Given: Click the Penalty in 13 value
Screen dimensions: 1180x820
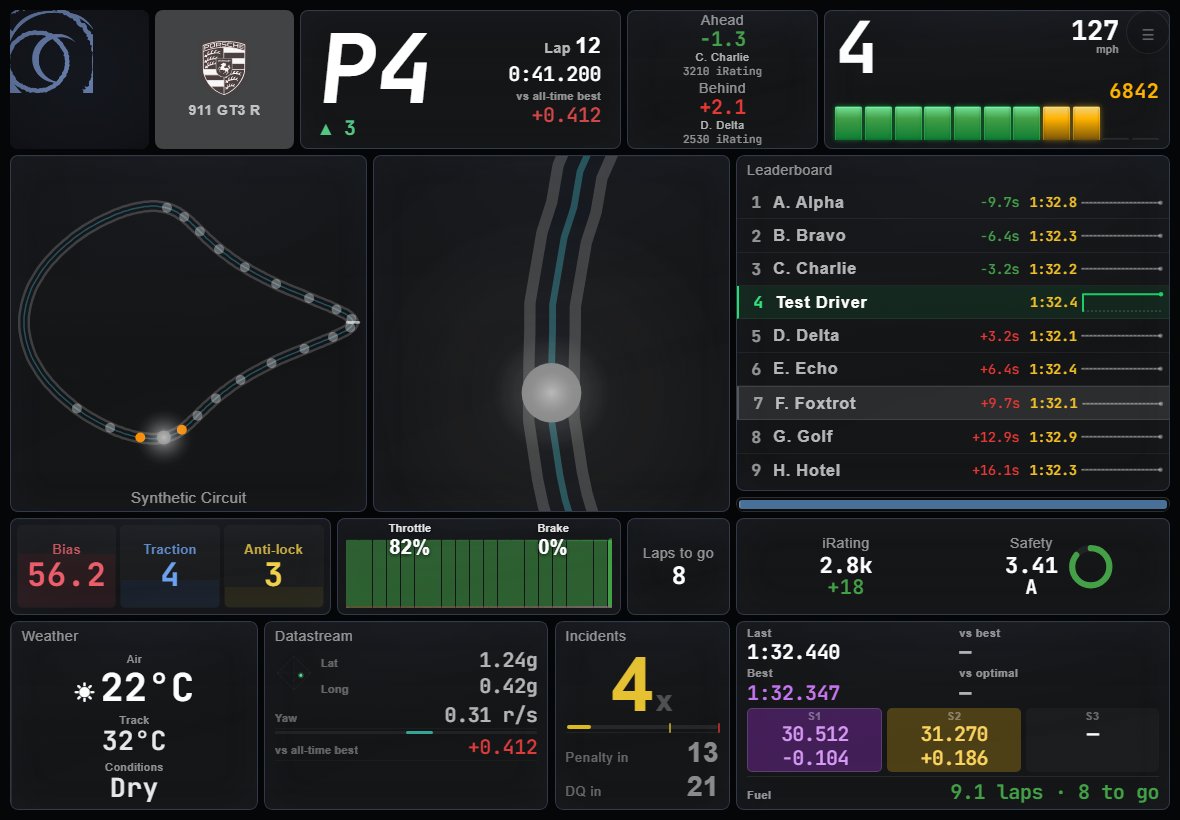Looking at the screenshot, I should 702,752.
